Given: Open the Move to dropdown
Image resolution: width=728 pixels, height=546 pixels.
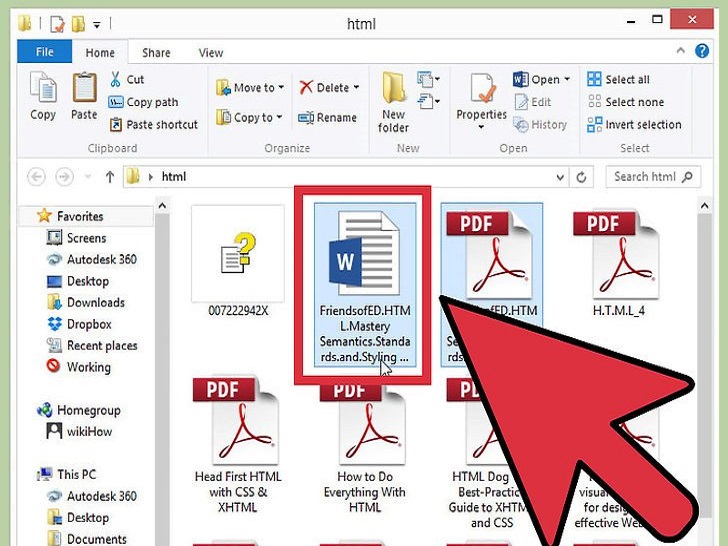Looking at the screenshot, I should (250, 88).
